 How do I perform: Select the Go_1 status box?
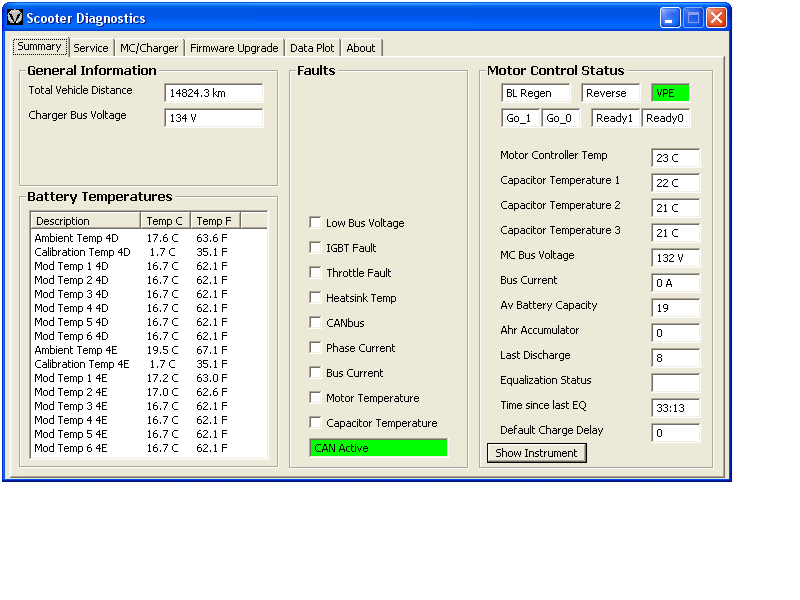point(520,118)
